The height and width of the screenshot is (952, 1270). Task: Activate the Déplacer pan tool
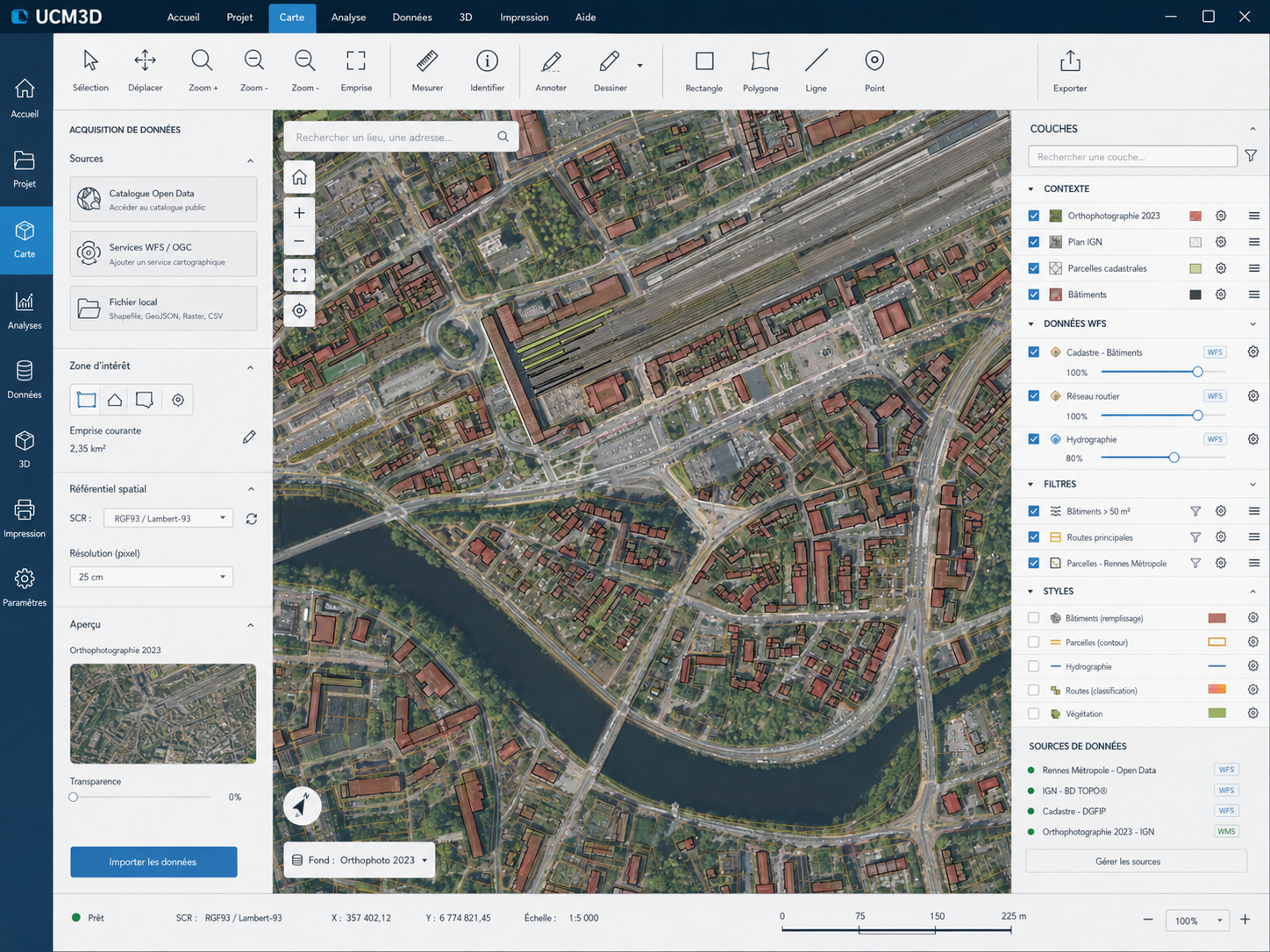coord(145,70)
